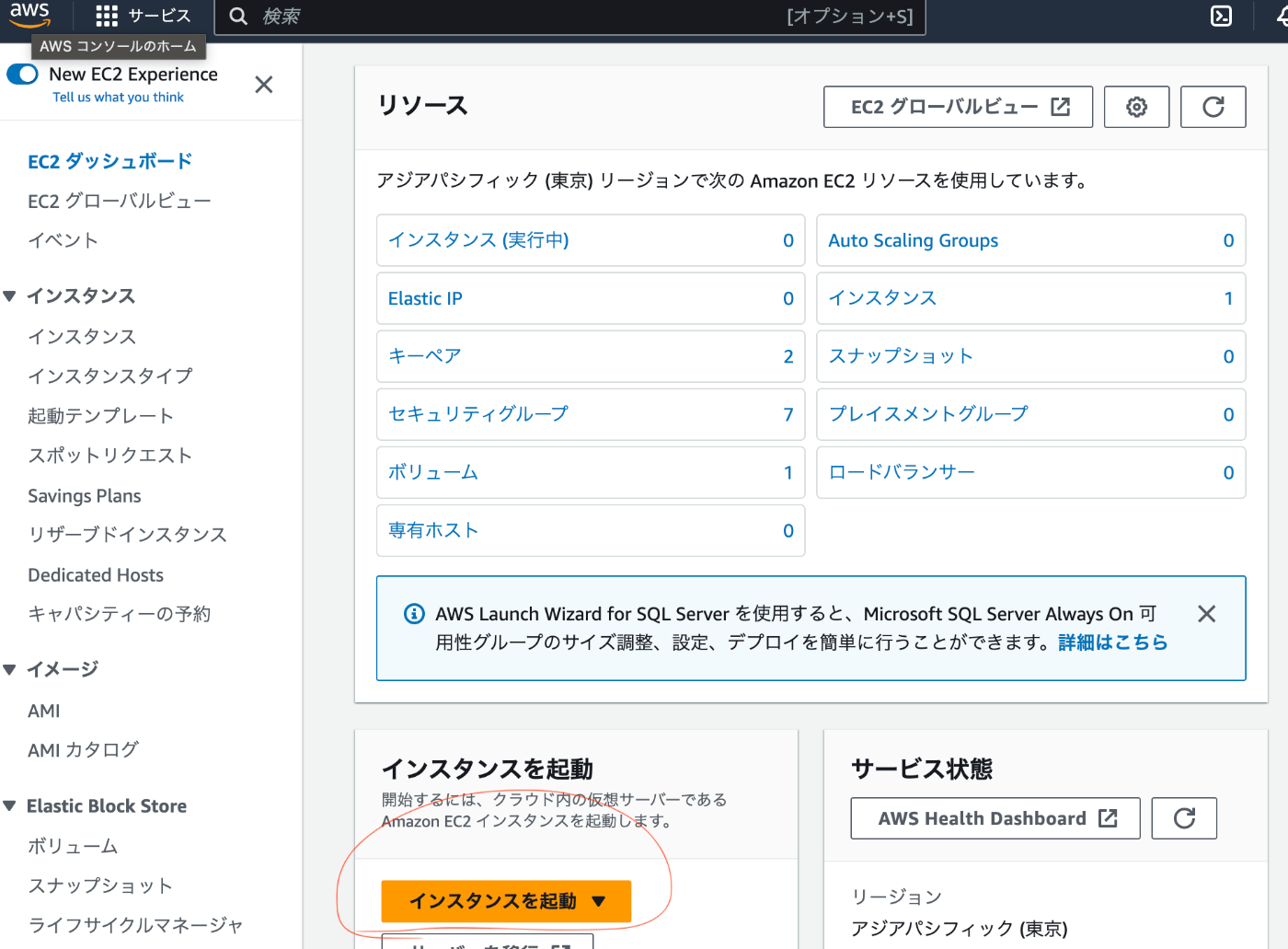Click the 2 count for キーペア
1288x949 pixels.
pyautogui.click(x=788, y=356)
